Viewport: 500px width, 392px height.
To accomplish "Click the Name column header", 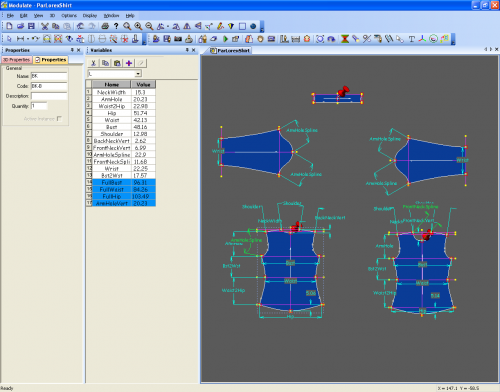I will click(112, 85).
